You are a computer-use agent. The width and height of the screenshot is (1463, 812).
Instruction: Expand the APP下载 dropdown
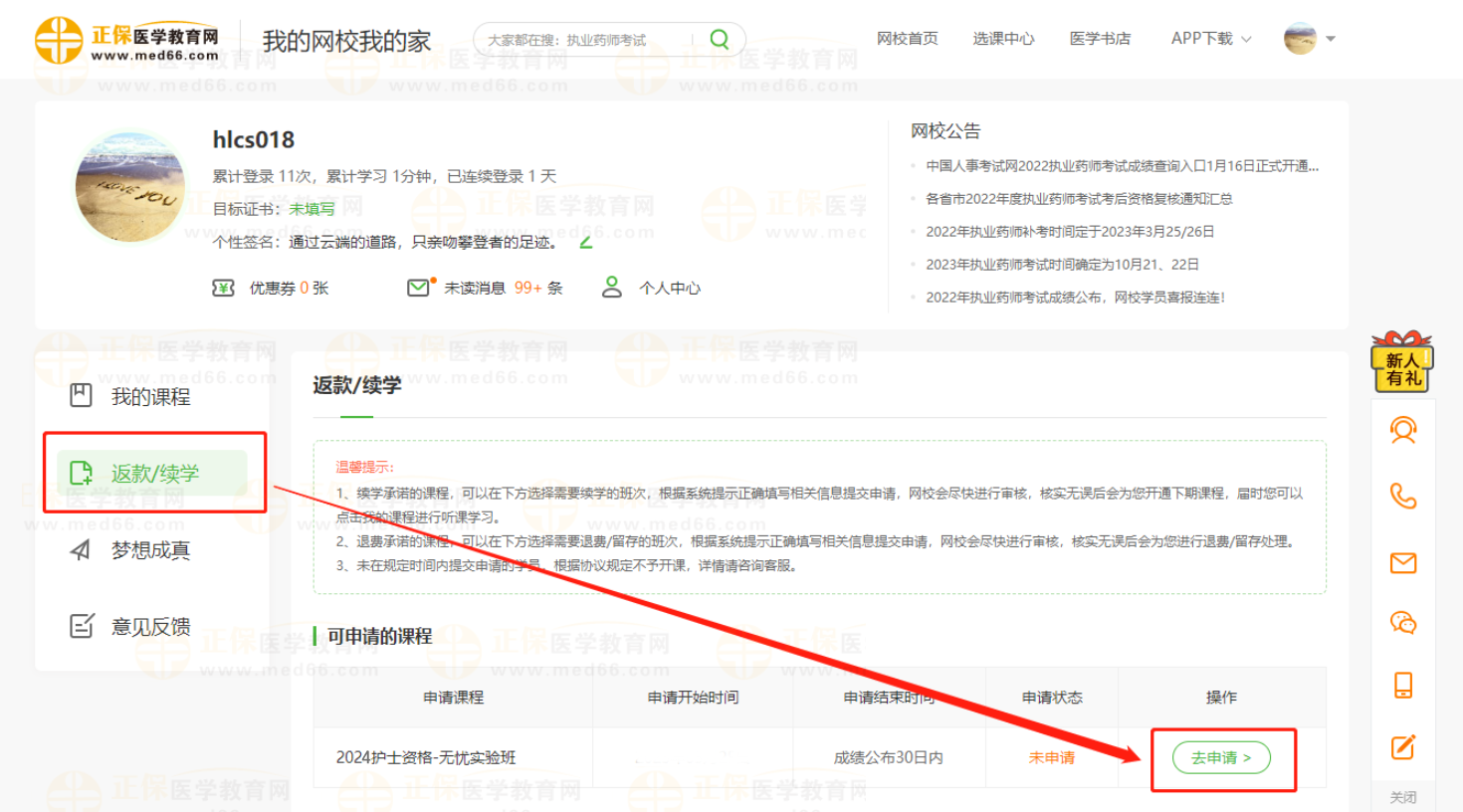(x=1210, y=39)
